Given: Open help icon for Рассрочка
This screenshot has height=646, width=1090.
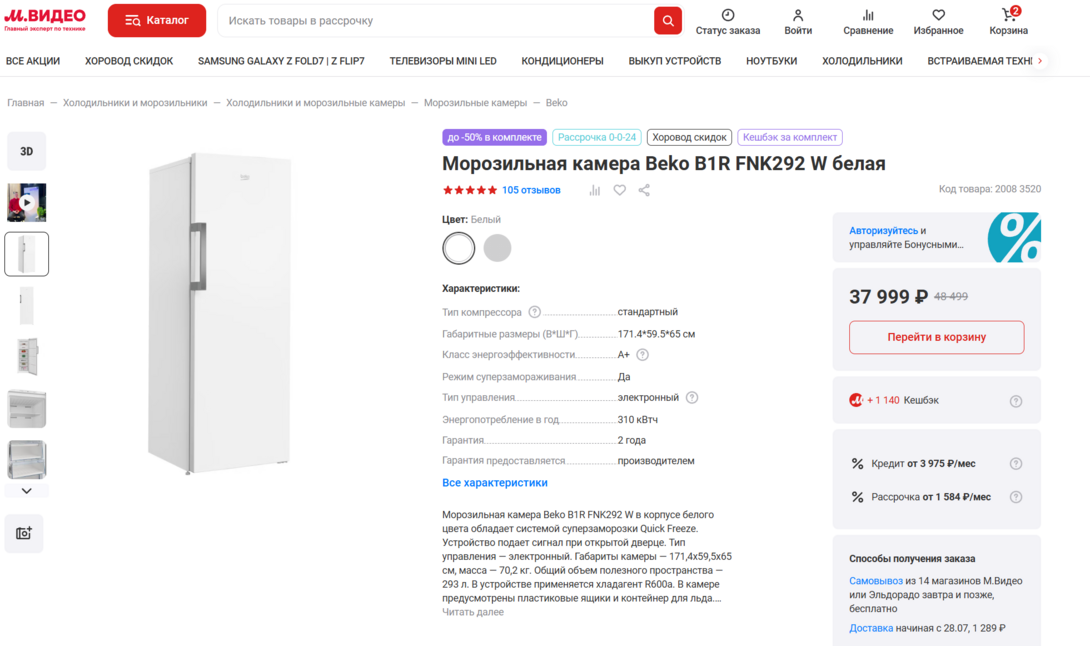Looking at the screenshot, I should 1016,497.
